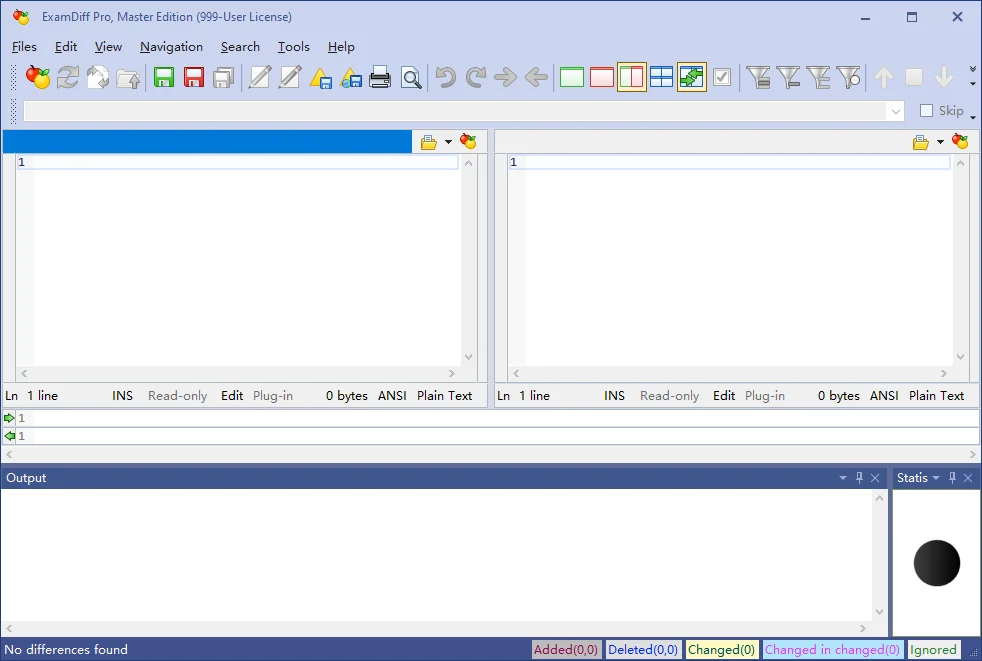Click Edit in the left pane status bar
Image resolution: width=982 pixels, height=661 pixels.
[x=232, y=396]
